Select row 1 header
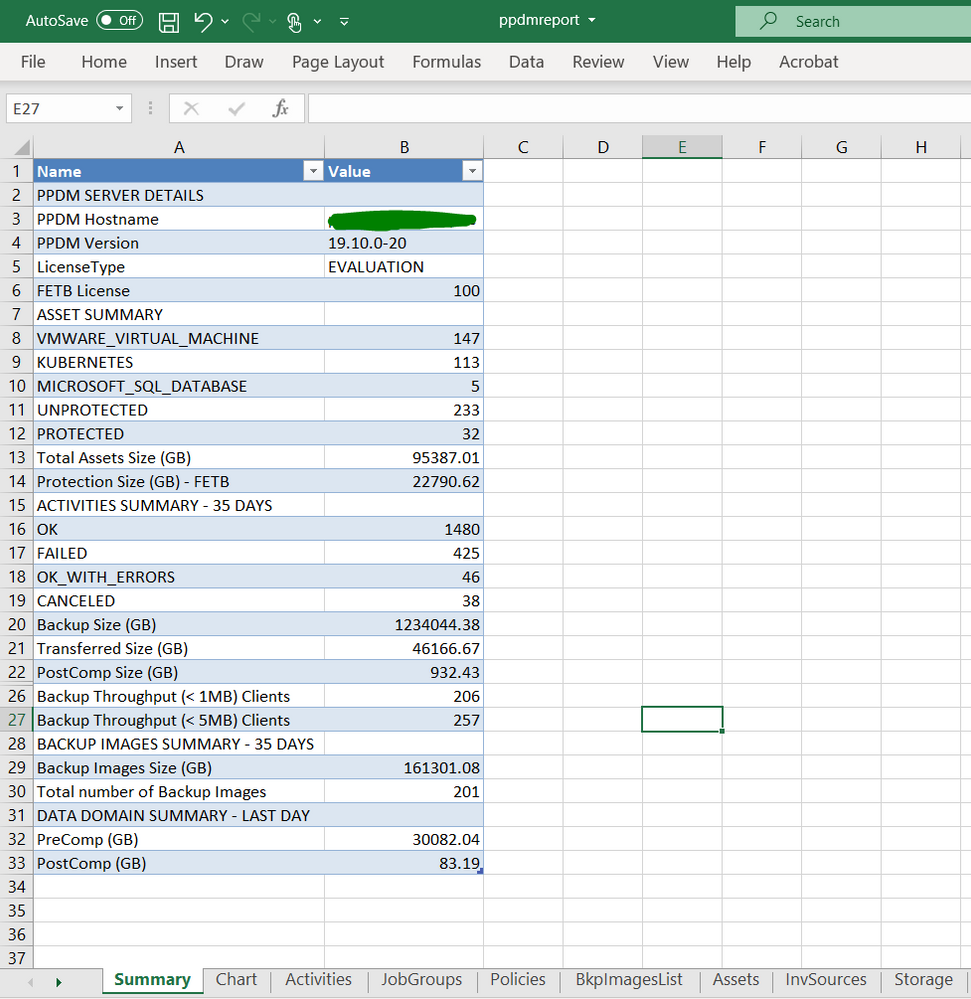 click(17, 171)
